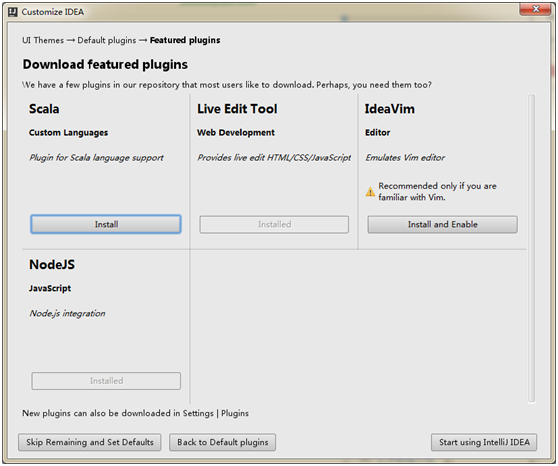Screen dimensions: 558x466
Task: Click the Installed button under NodeJS
Action: click(x=106, y=381)
